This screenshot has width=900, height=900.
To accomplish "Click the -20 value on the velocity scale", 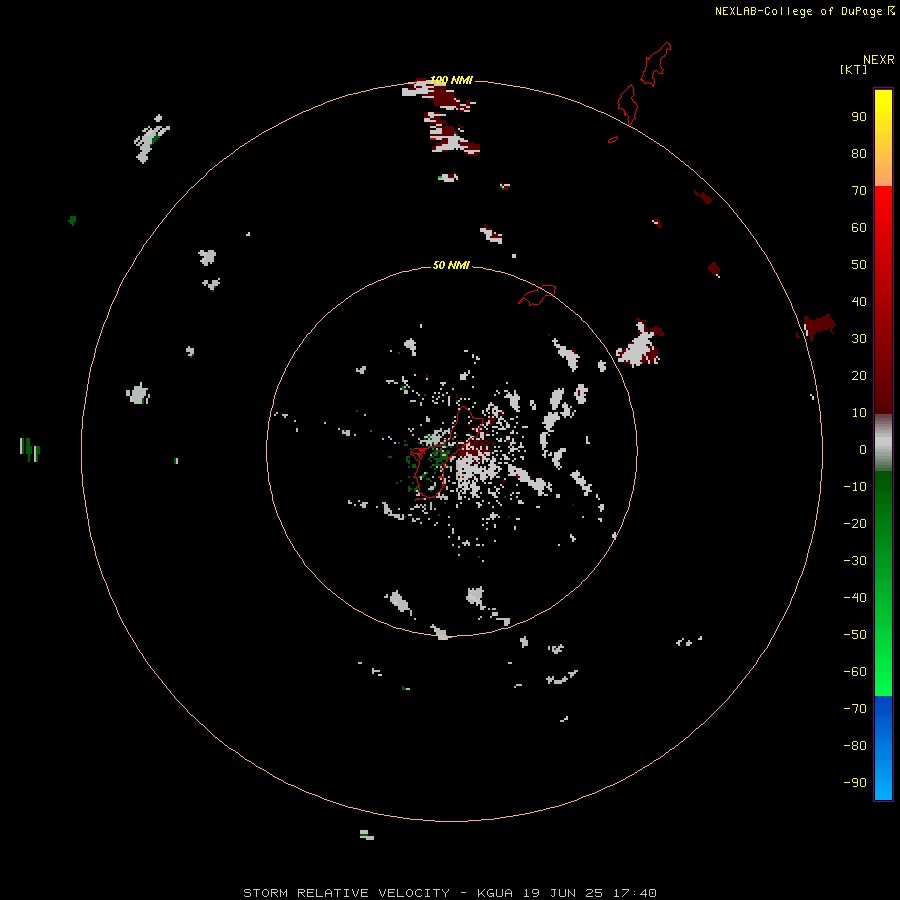I will (855, 523).
